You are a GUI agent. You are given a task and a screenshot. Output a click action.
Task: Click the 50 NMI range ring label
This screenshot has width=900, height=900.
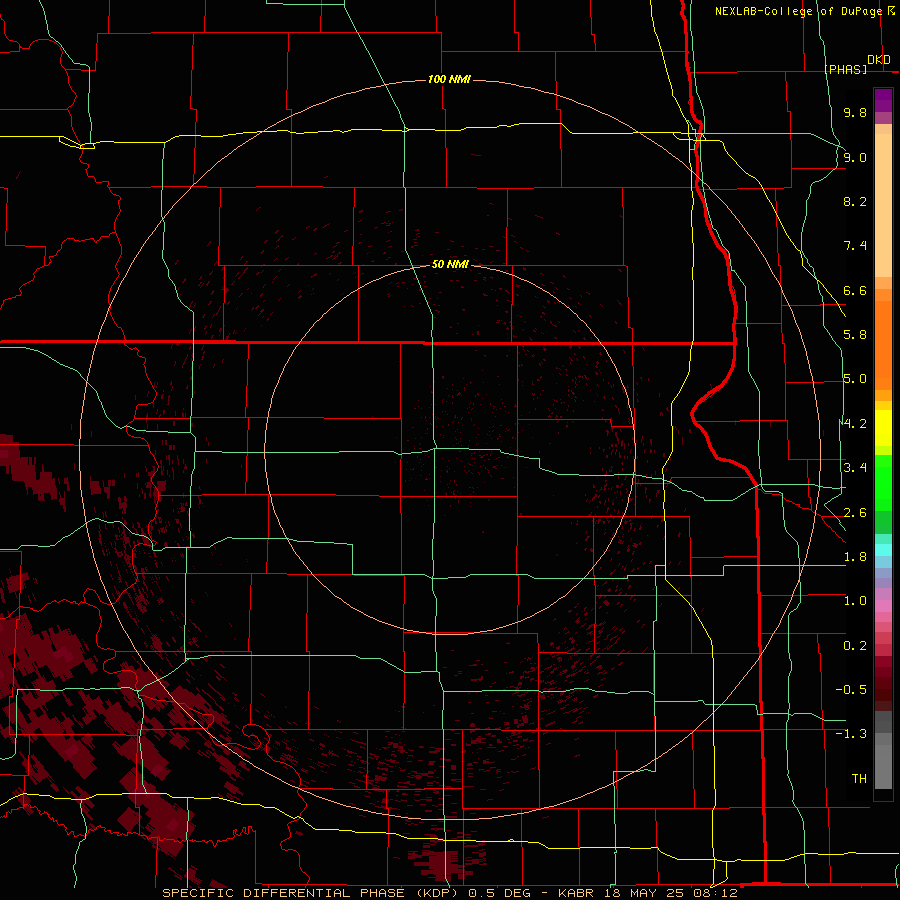[450, 264]
